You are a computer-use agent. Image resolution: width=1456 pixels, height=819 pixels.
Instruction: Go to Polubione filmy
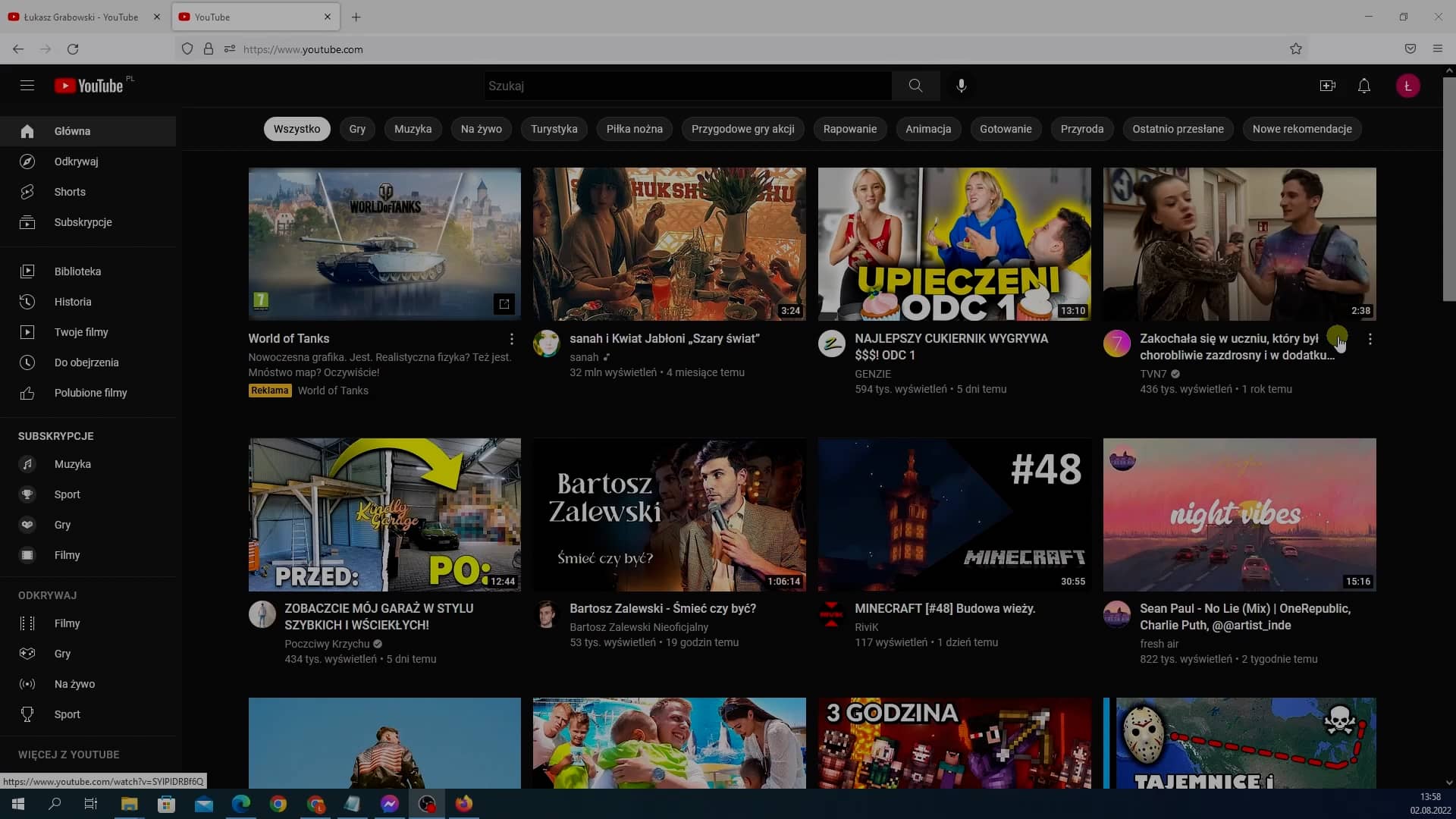click(90, 393)
